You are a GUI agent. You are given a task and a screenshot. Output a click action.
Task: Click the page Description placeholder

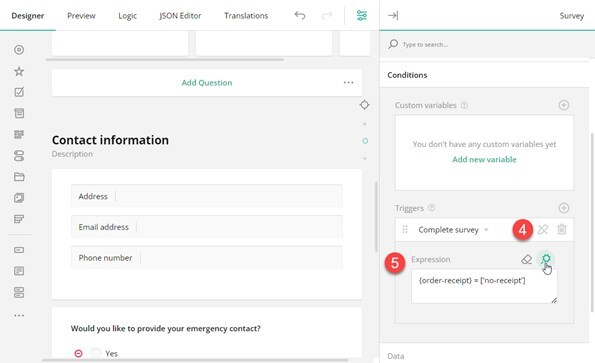tap(72, 154)
